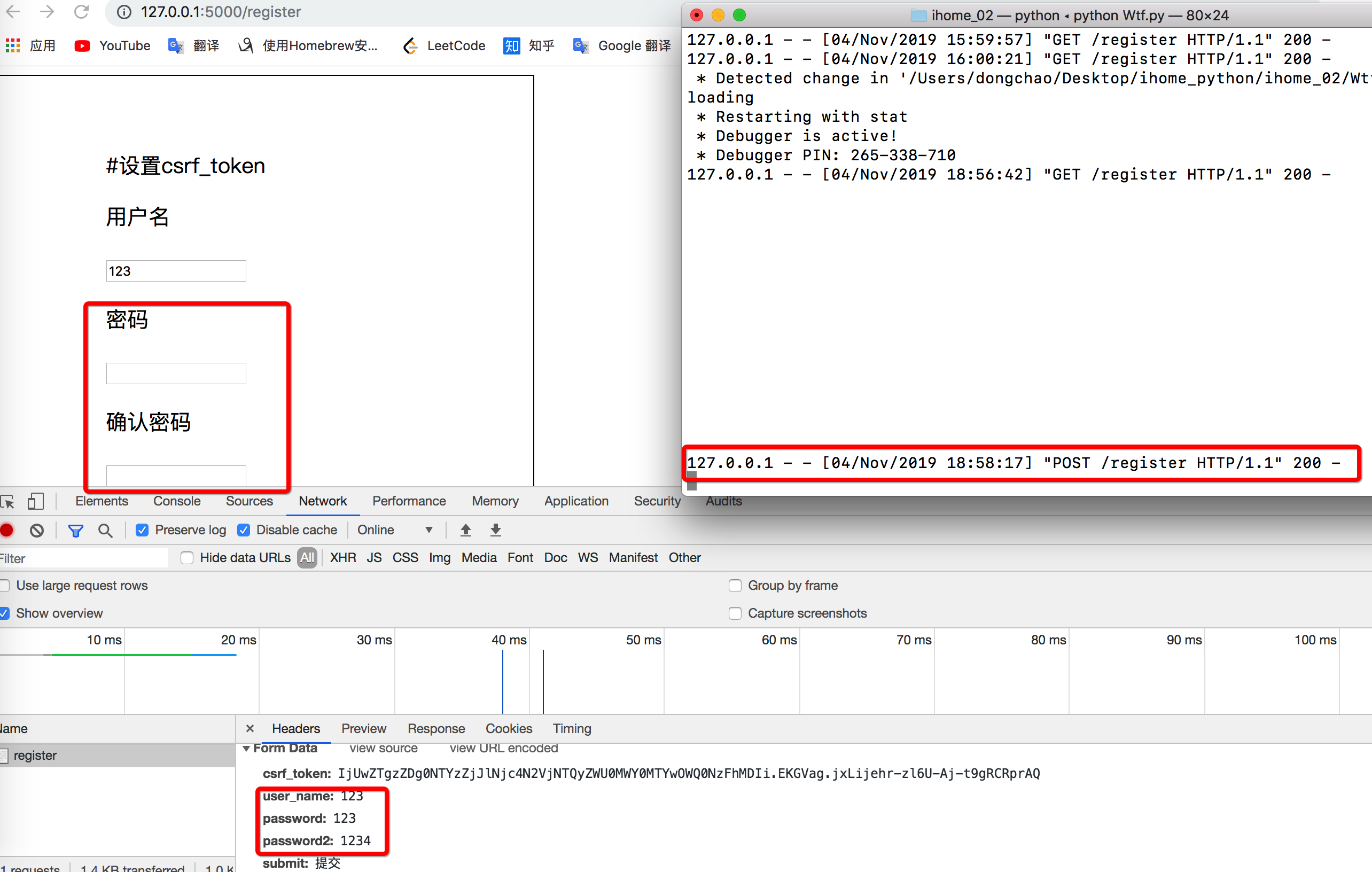This screenshot has width=1372, height=872.
Task: Enable Hide data URLs checkbox
Action: [187, 558]
